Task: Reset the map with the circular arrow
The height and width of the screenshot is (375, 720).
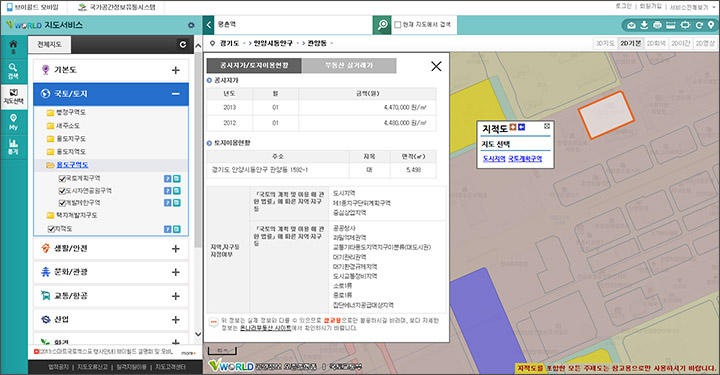Action: coord(699,25)
